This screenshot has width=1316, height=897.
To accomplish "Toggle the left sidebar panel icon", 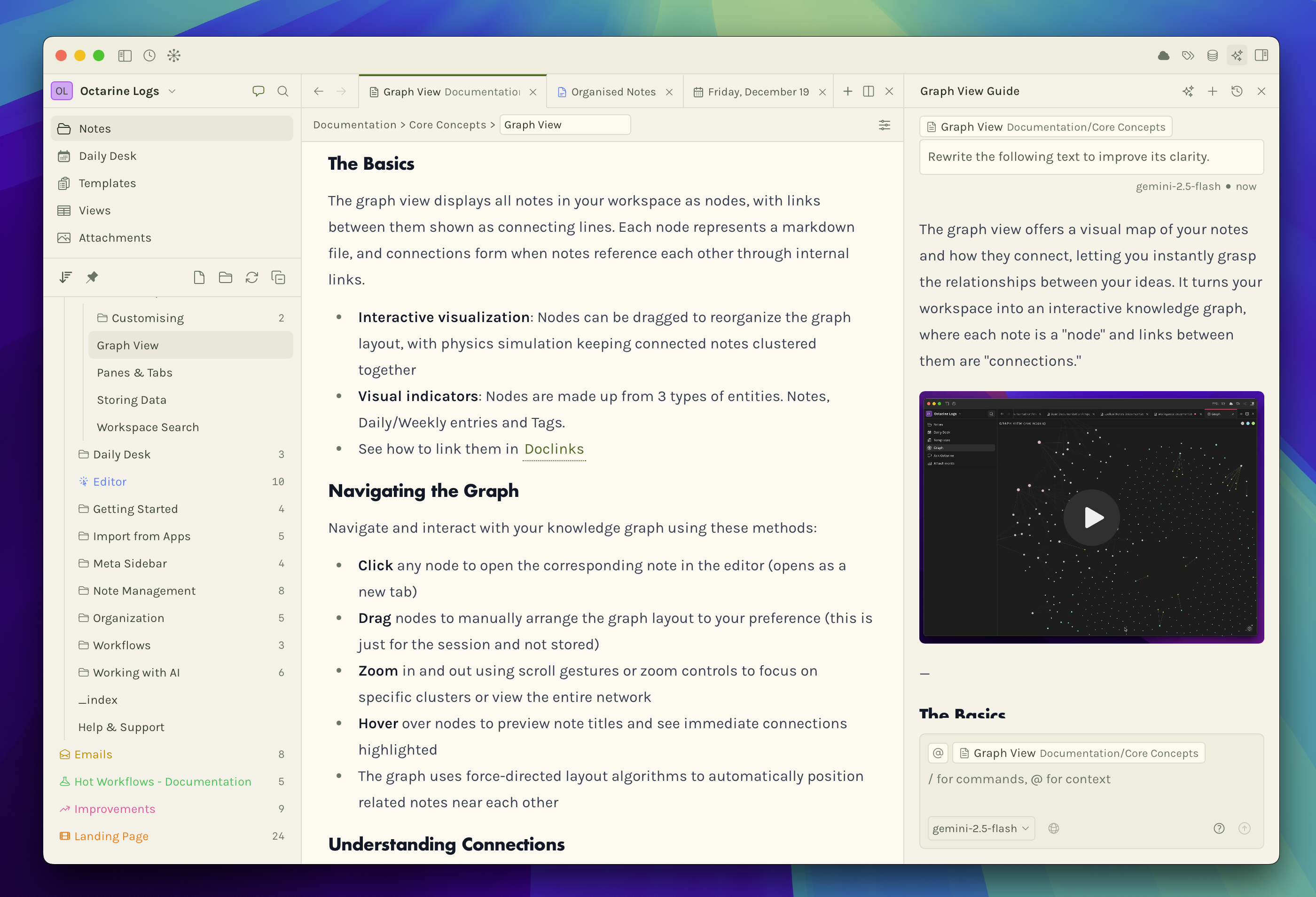I will tap(125, 55).
